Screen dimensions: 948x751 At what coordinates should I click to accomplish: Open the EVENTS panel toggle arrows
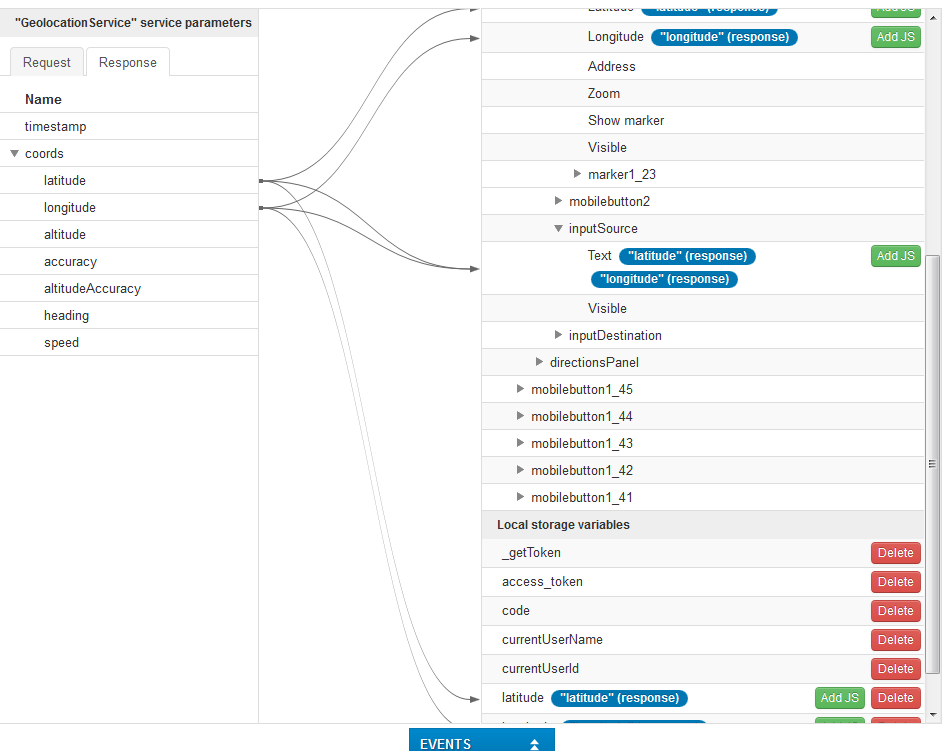[x=534, y=744]
